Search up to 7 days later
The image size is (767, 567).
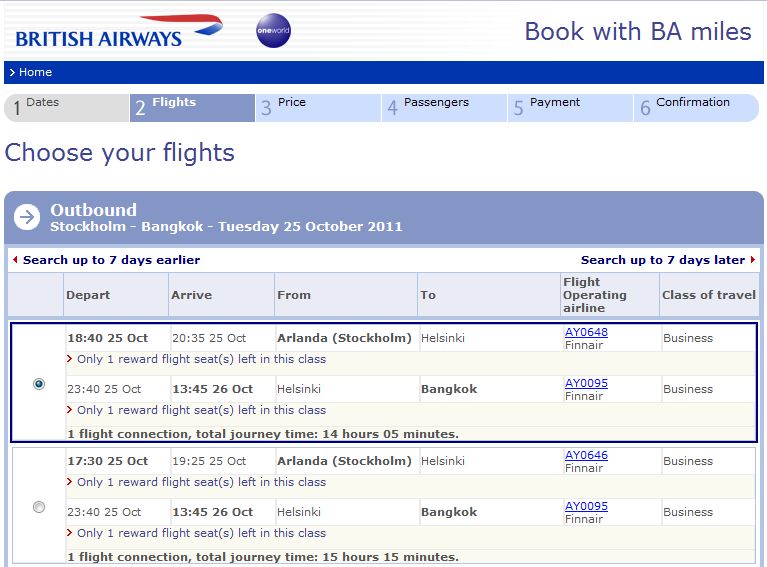[x=663, y=260]
